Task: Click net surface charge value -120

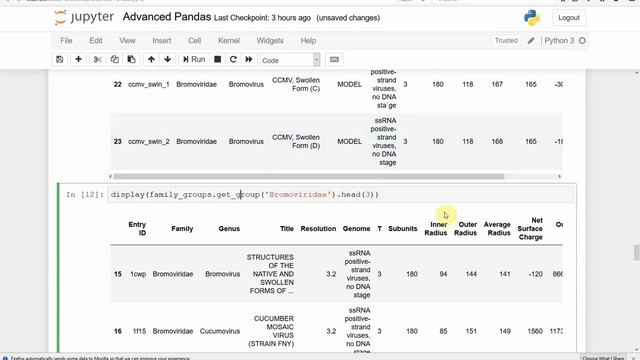Action: point(536,274)
